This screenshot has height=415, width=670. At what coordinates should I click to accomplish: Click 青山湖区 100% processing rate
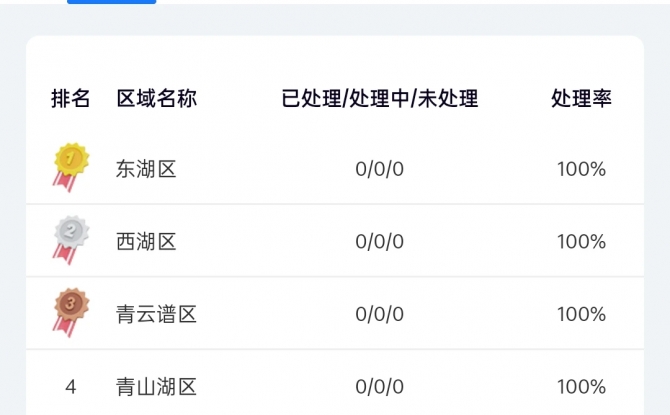(582, 387)
